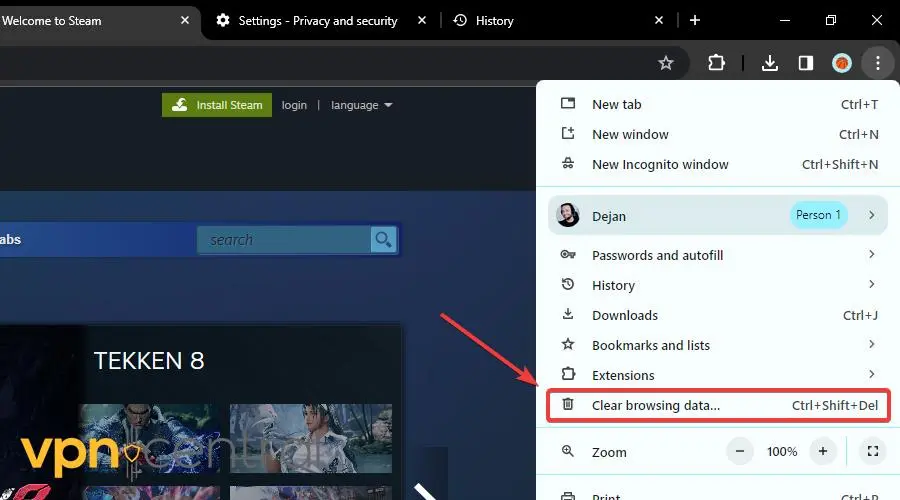Viewport: 900px width, 500px height.
Task: Click the Steam search magnifier button
Action: (x=383, y=239)
